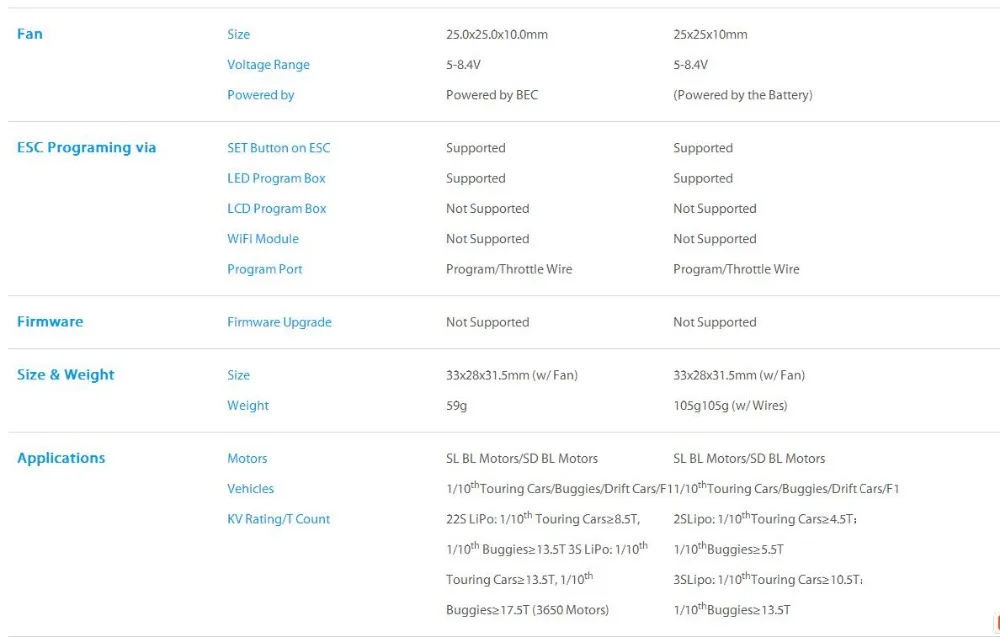
Task: Select the Size & Weight heading
Action: coord(66,375)
